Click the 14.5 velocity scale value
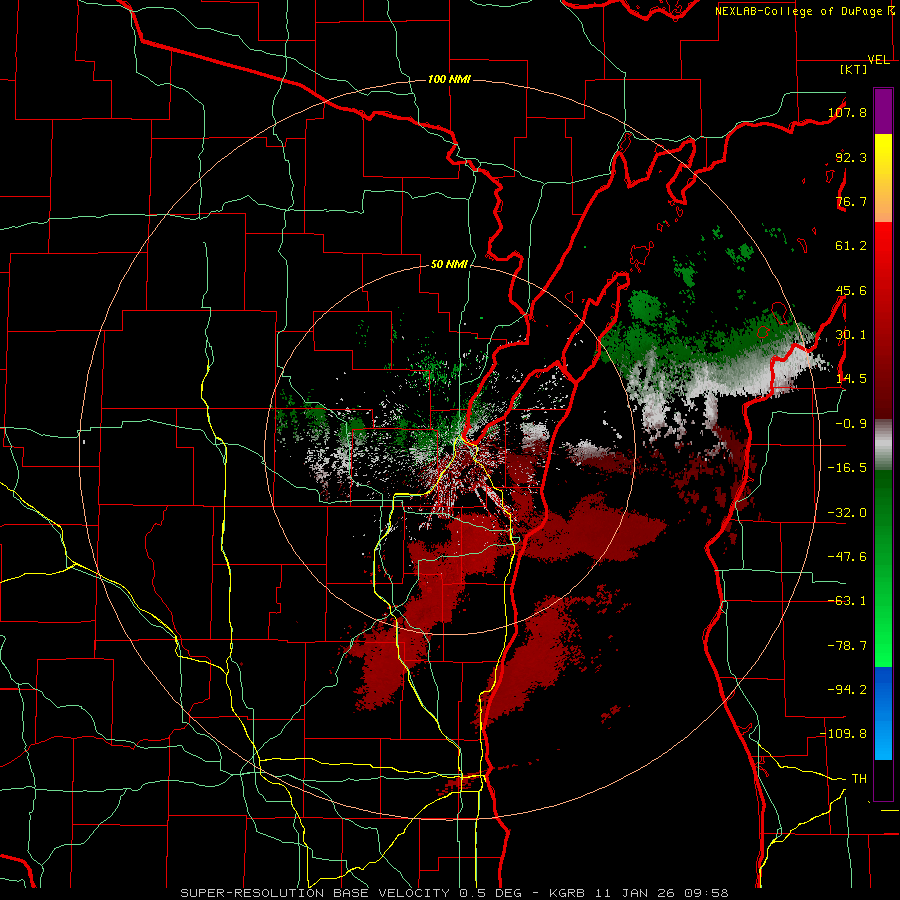 coord(851,379)
